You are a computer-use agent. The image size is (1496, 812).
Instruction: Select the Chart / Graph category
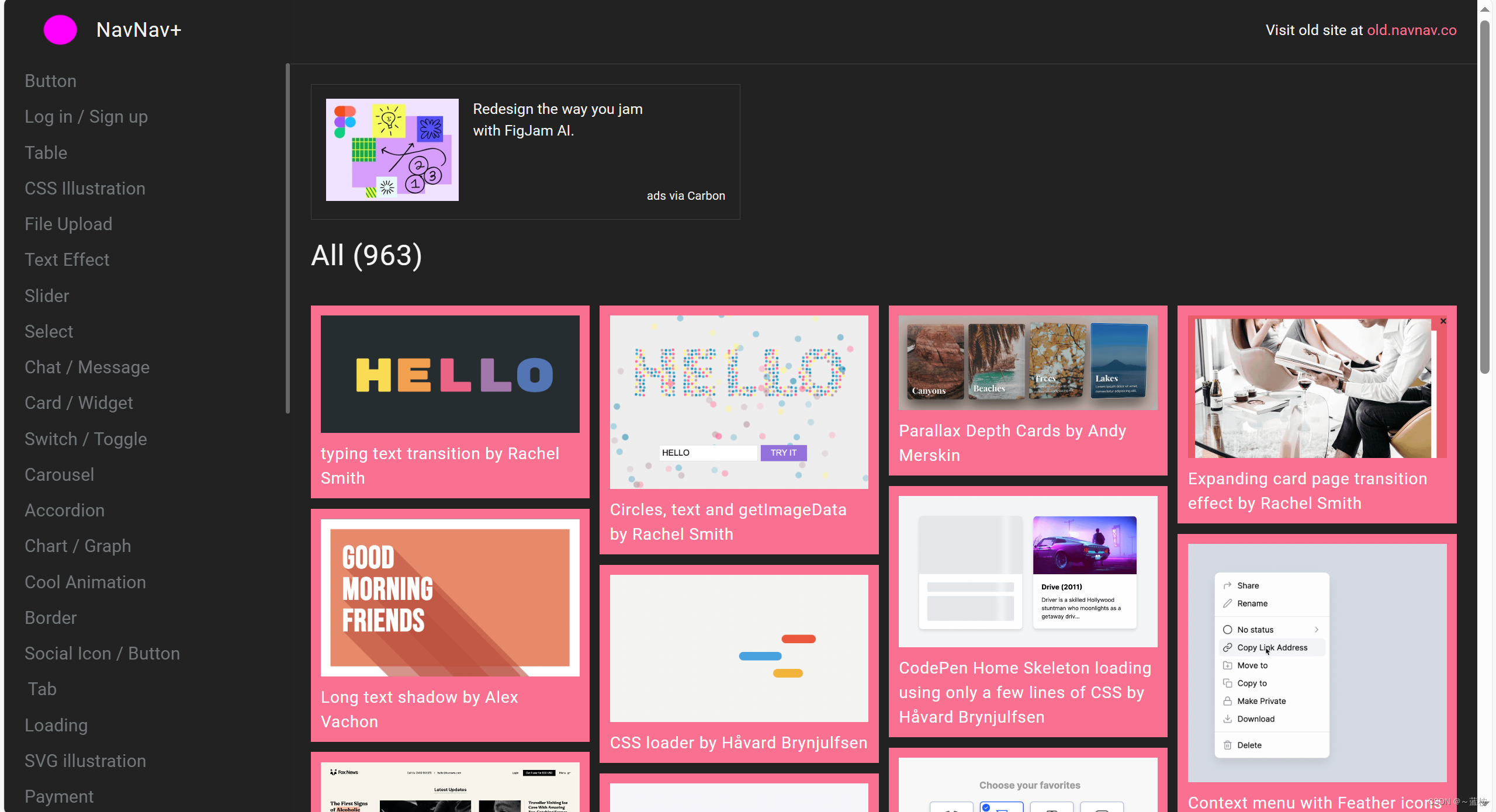(78, 546)
